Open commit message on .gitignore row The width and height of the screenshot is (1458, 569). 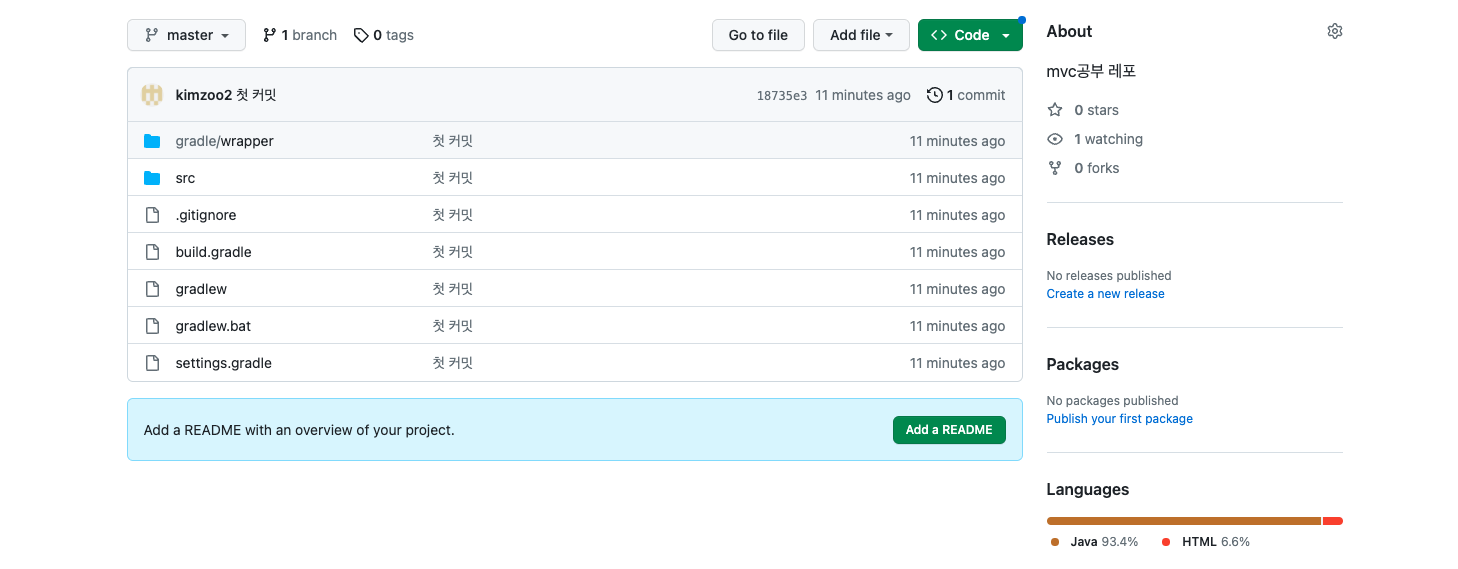point(452,215)
